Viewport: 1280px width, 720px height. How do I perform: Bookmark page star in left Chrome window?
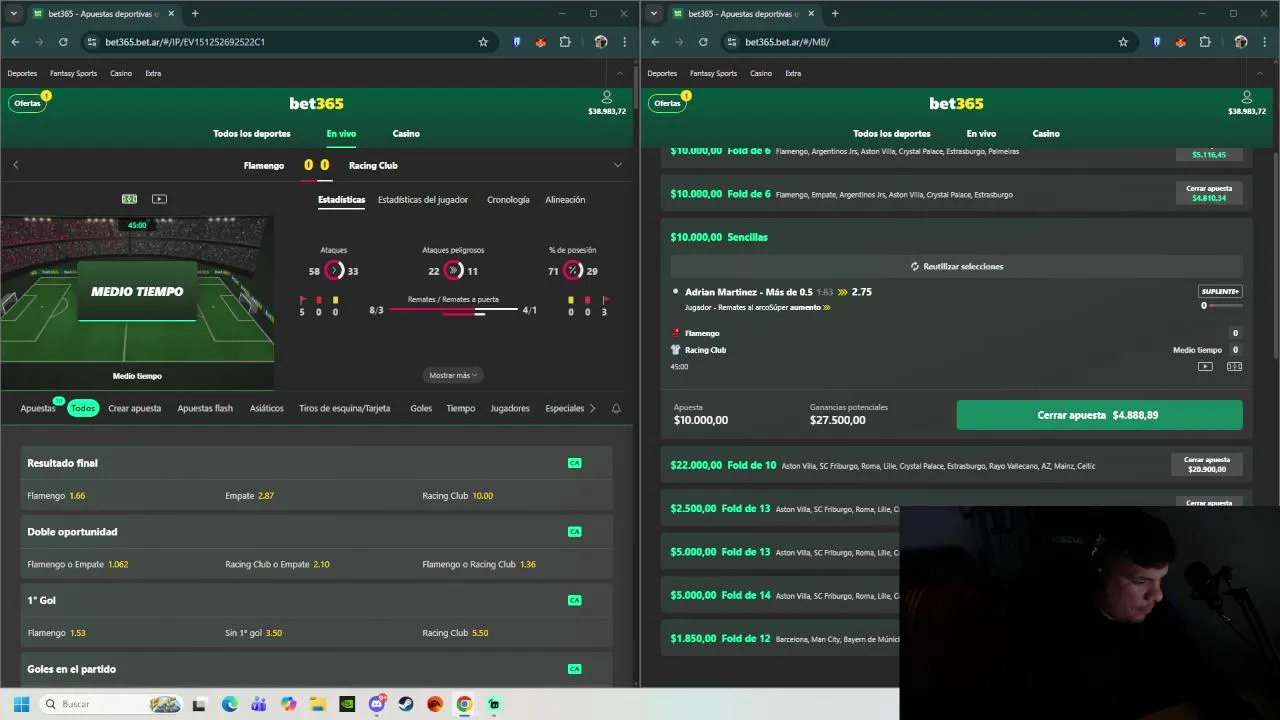[483, 42]
